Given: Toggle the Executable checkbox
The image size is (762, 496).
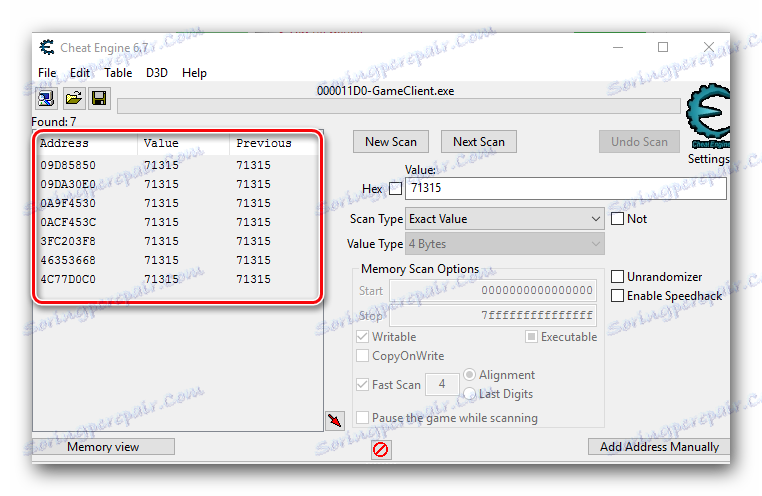Looking at the screenshot, I should point(531,337).
